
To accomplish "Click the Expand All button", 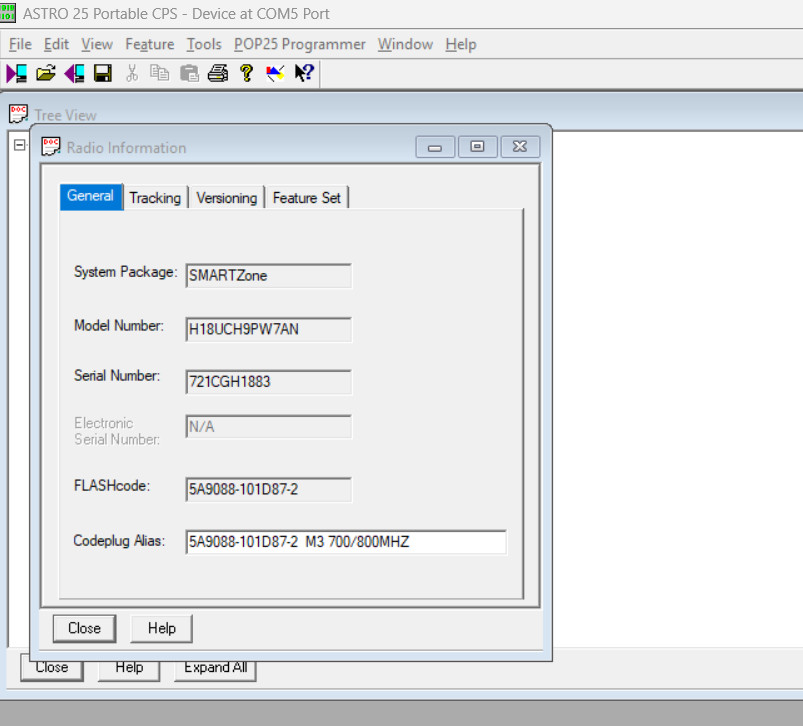I will pos(215,667).
